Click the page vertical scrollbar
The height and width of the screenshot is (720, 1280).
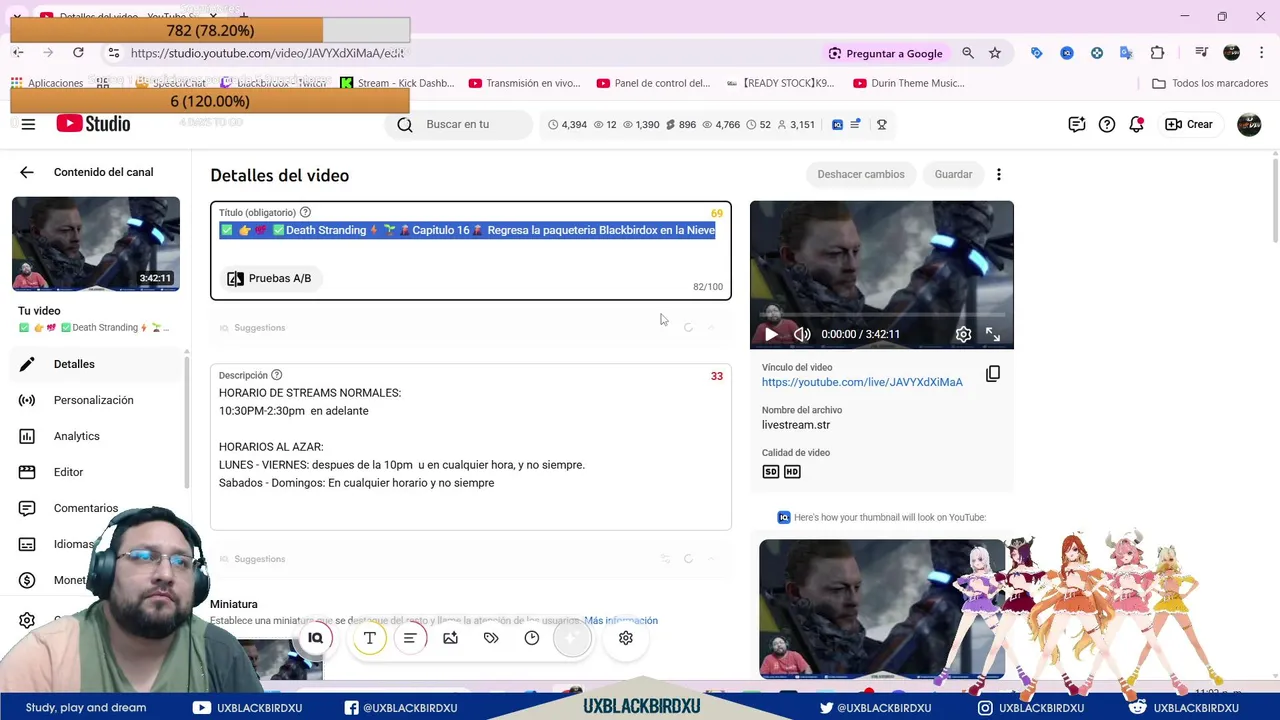pyautogui.click(x=1275, y=200)
